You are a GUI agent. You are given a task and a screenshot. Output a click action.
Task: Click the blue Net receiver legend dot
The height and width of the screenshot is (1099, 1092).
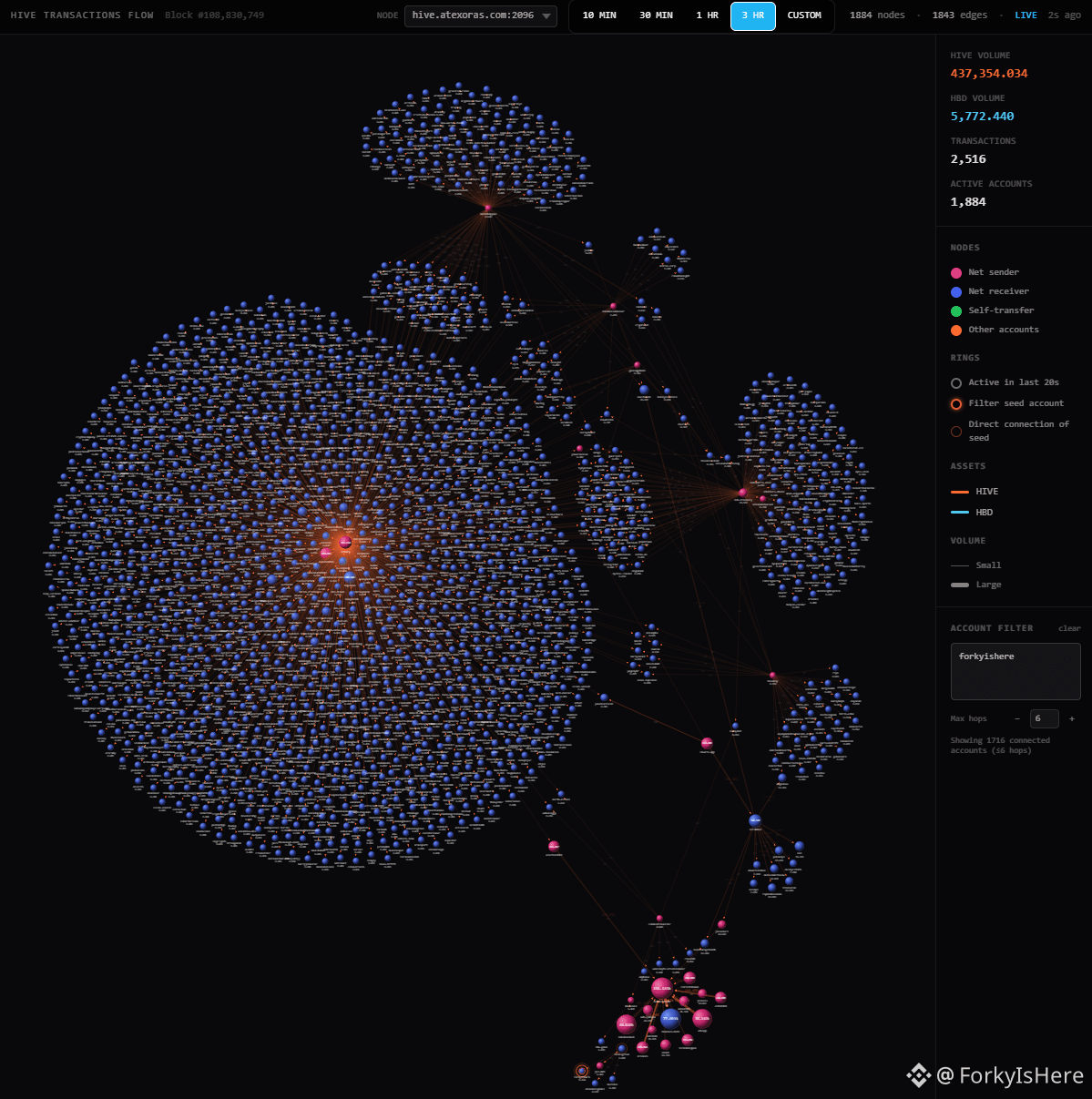pos(956,292)
